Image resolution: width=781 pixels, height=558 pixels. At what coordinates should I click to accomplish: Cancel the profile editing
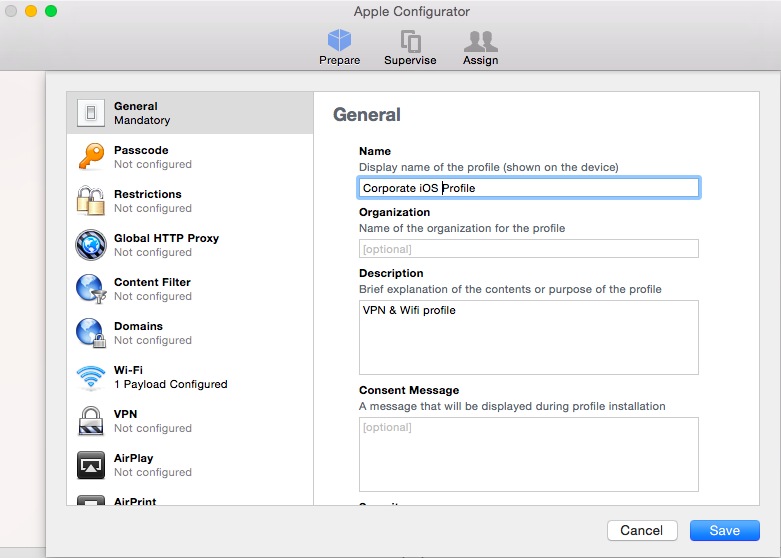[642, 530]
